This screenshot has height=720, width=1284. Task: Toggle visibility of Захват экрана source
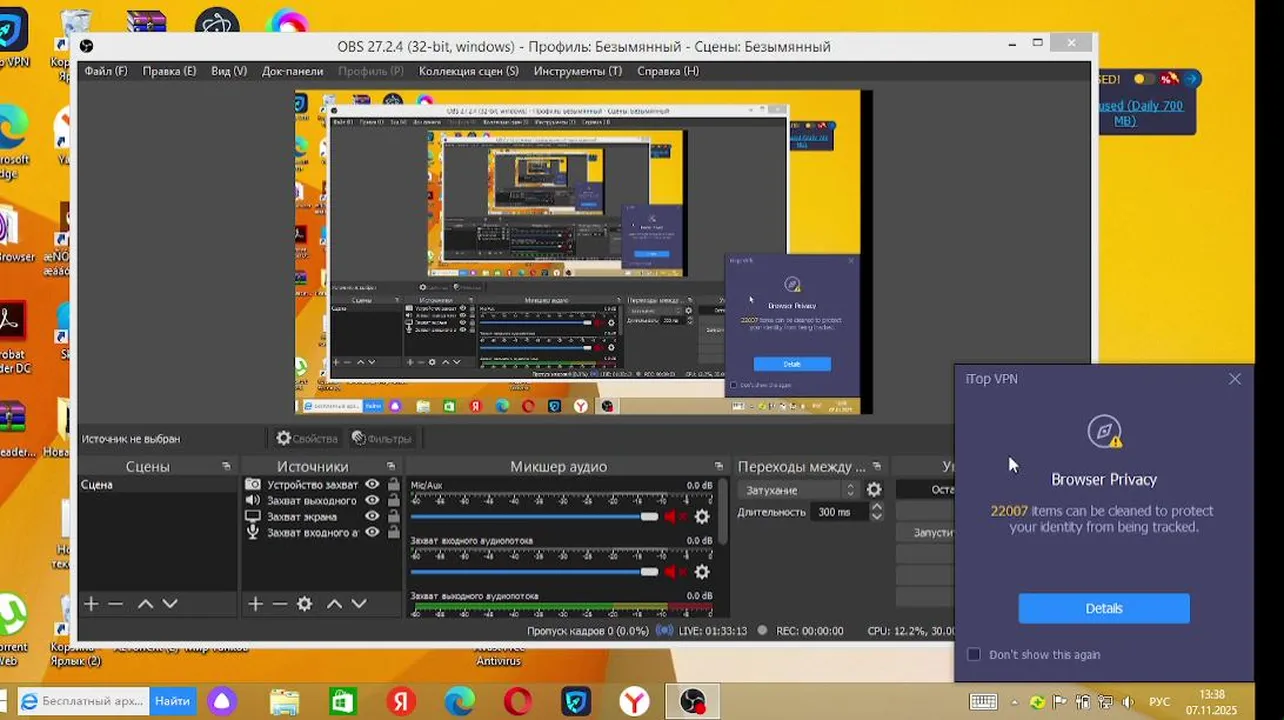click(x=372, y=517)
